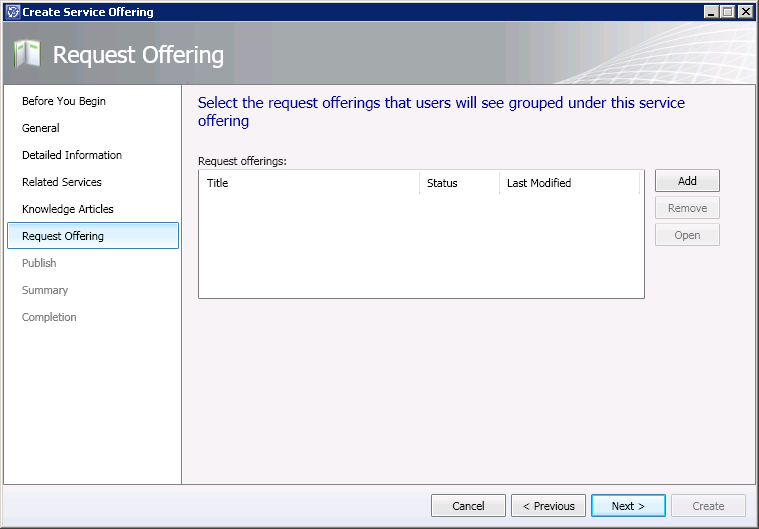Click the Remove button
Image resolution: width=759 pixels, height=529 pixels.
(x=687, y=208)
